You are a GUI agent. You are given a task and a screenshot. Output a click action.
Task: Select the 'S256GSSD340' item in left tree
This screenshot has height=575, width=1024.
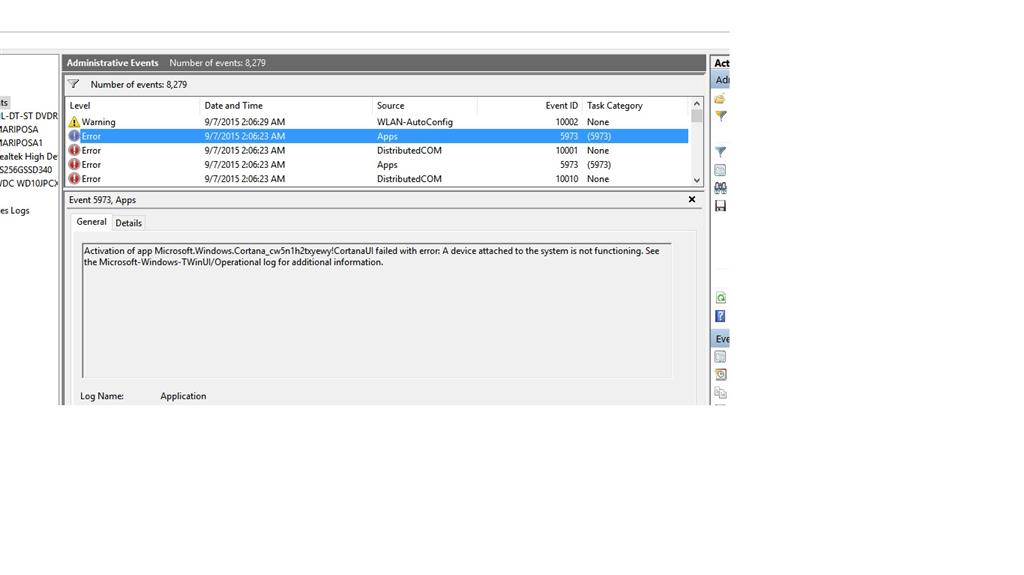click(26, 170)
